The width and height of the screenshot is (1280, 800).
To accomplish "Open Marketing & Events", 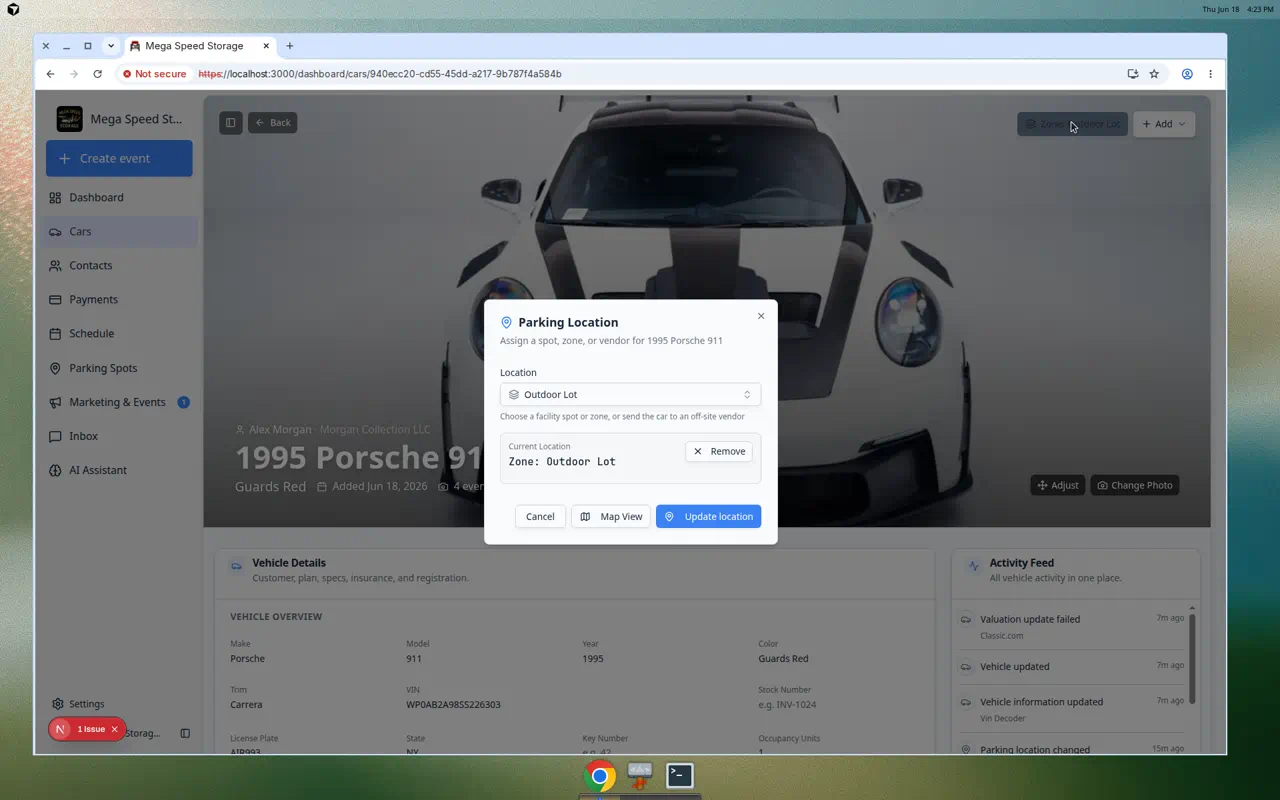I will pyautogui.click(x=119, y=402).
